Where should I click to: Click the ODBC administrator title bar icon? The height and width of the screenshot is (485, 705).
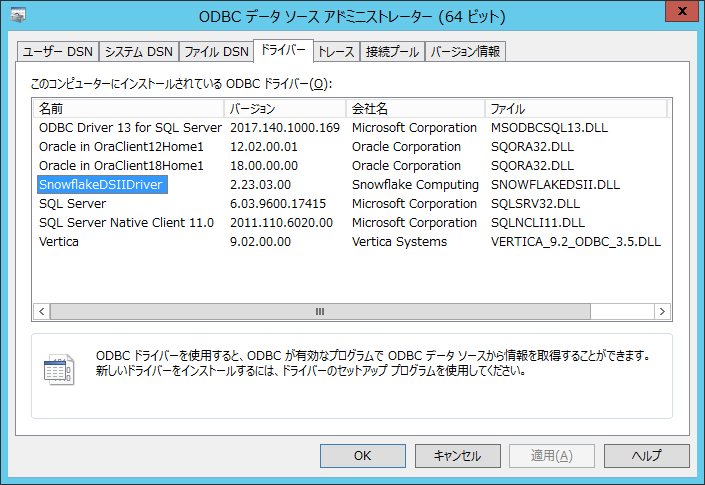18,16
